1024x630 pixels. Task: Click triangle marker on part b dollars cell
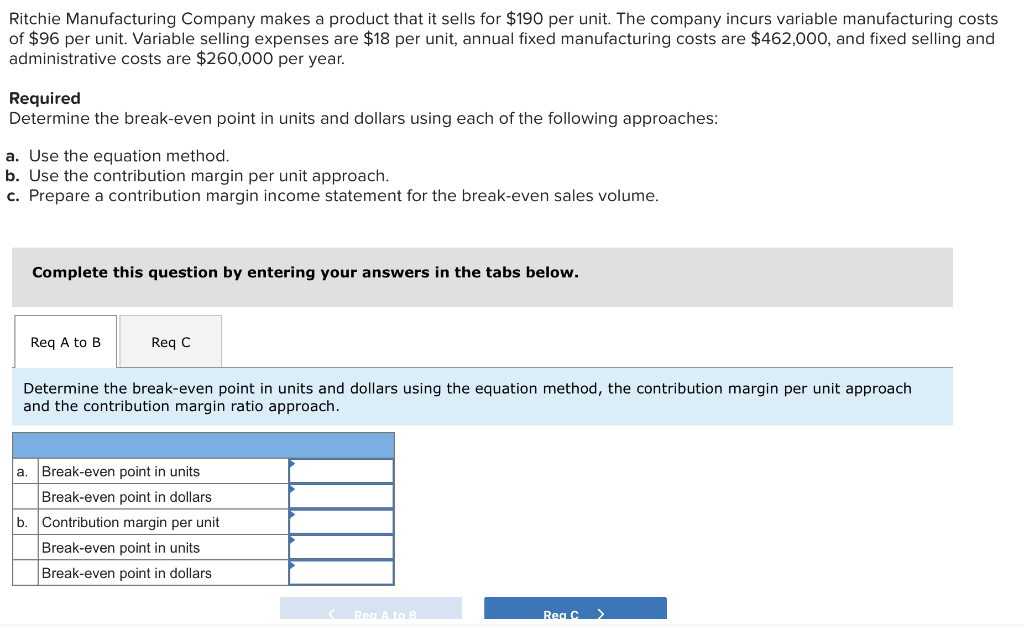coord(293,565)
